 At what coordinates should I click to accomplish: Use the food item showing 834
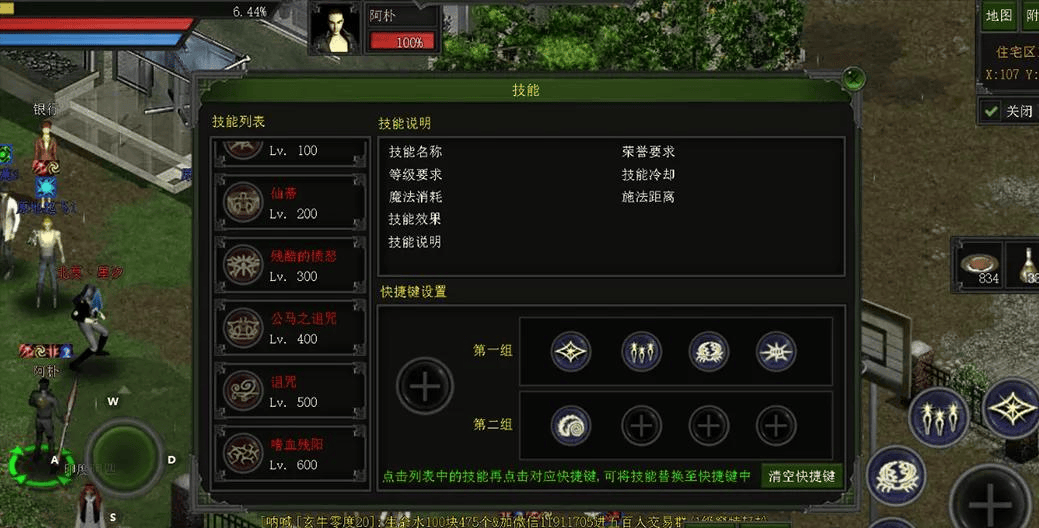pos(978,264)
